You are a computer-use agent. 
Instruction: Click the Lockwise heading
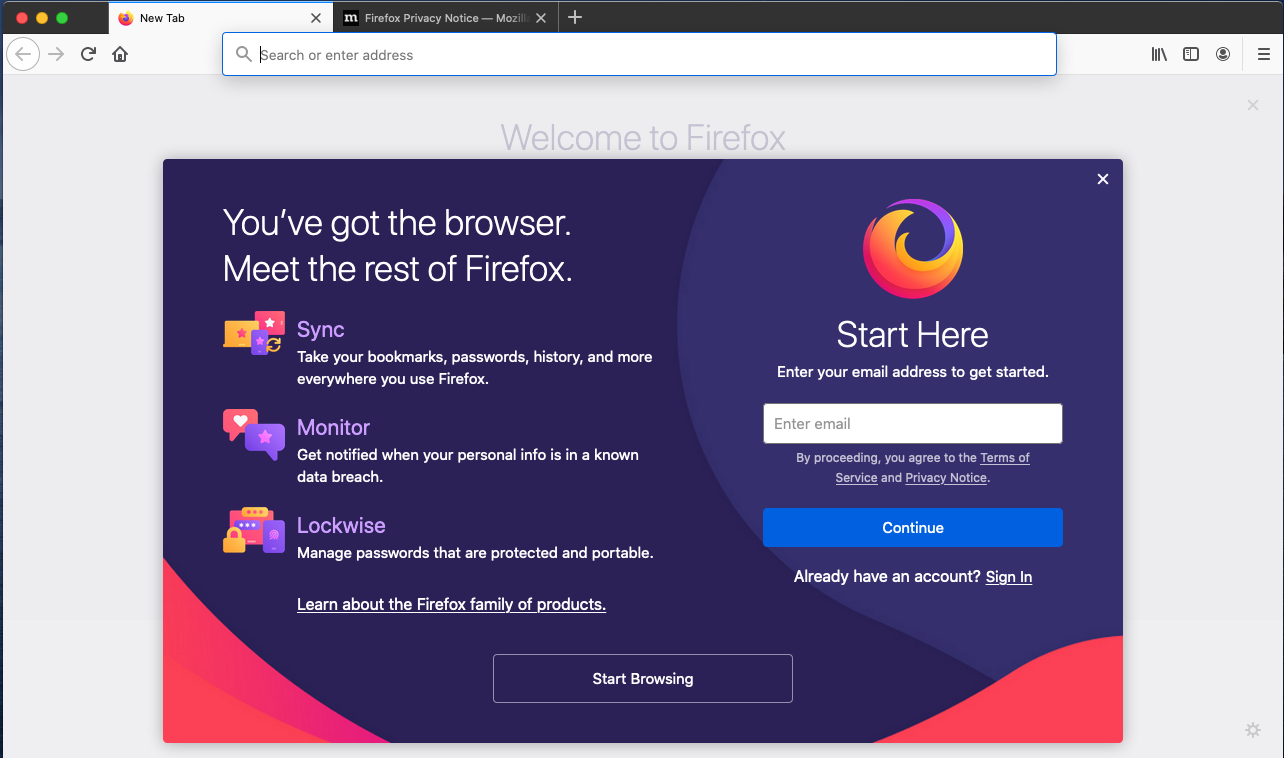click(341, 526)
